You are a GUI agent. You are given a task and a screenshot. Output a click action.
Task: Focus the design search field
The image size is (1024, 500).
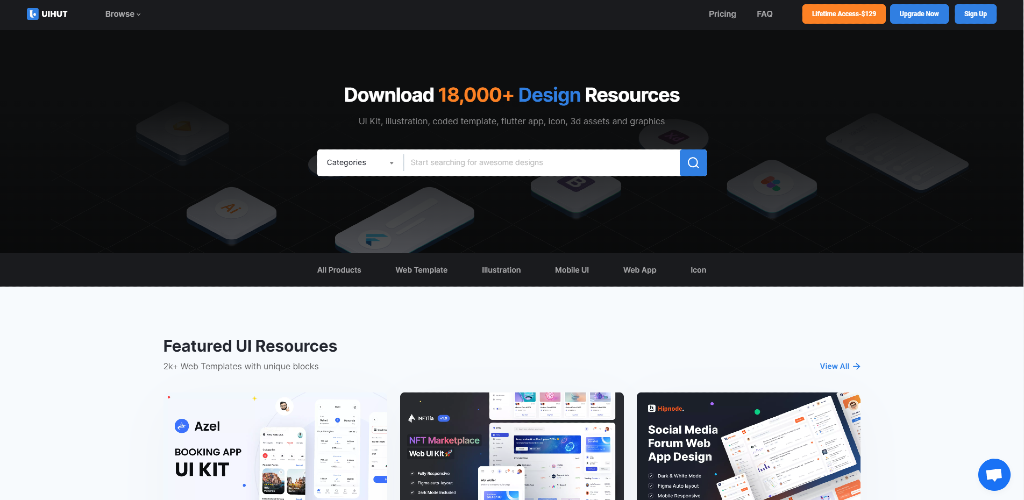[541, 163]
